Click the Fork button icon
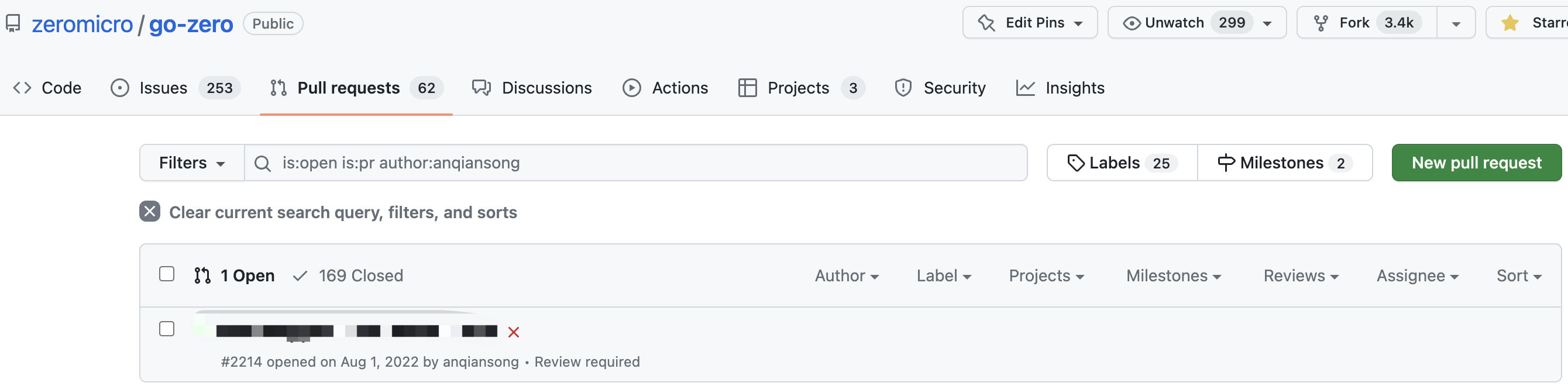This screenshot has width=1568, height=386. point(1321,23)
